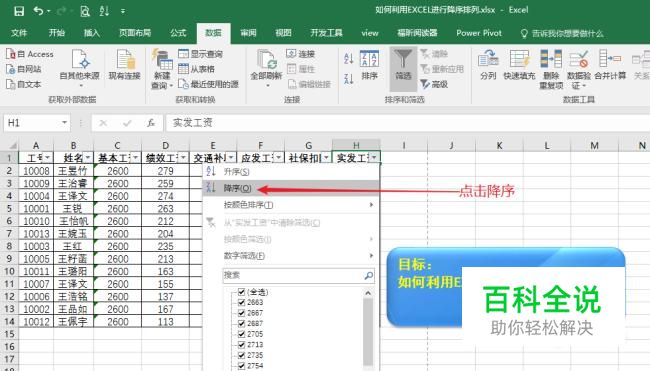Uncheck the 2754 checkbox
The width and height of the screenshot is (650, 371).
tap(241, 366)
